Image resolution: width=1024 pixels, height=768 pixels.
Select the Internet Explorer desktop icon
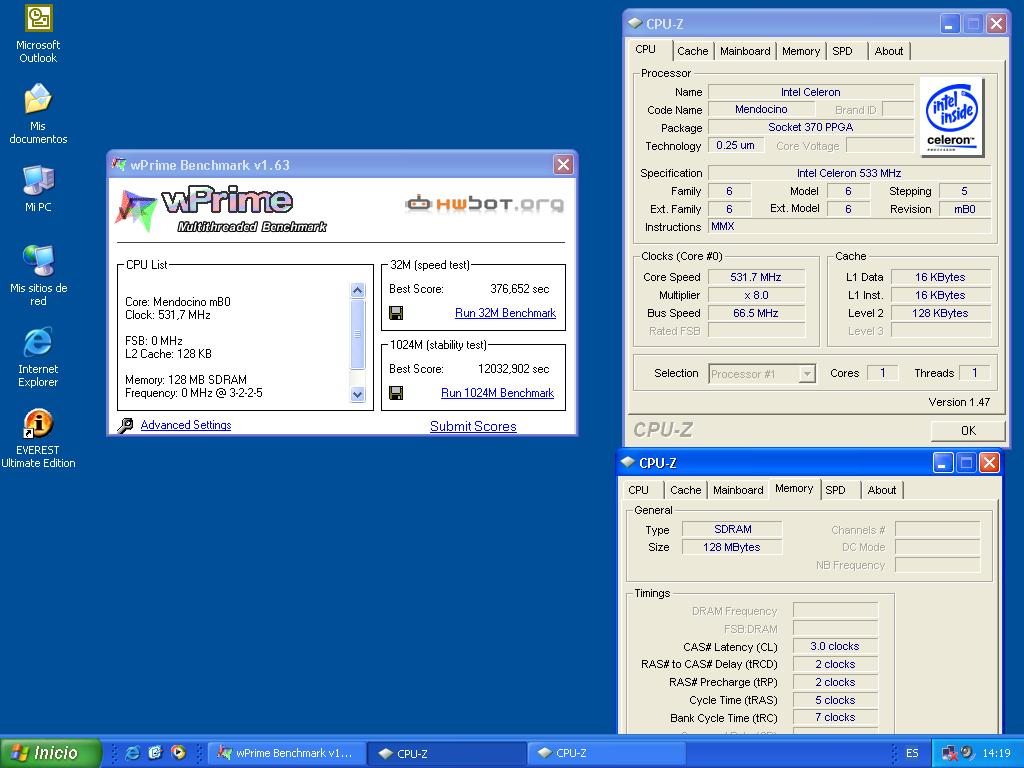pyautogui.click(x=38, y=358)
